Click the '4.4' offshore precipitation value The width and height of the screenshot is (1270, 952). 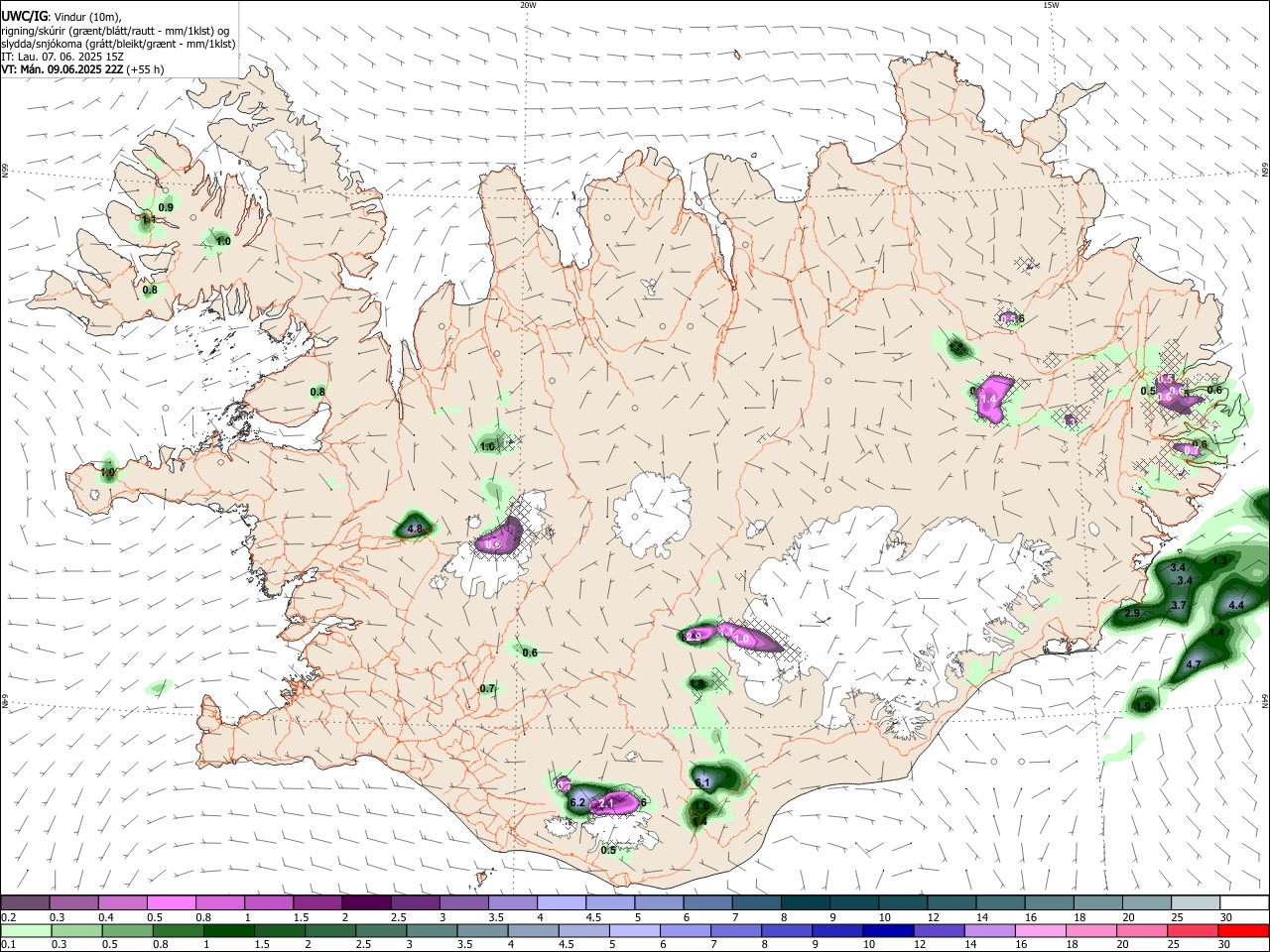pyautogui.click(x=1236, y=605)
